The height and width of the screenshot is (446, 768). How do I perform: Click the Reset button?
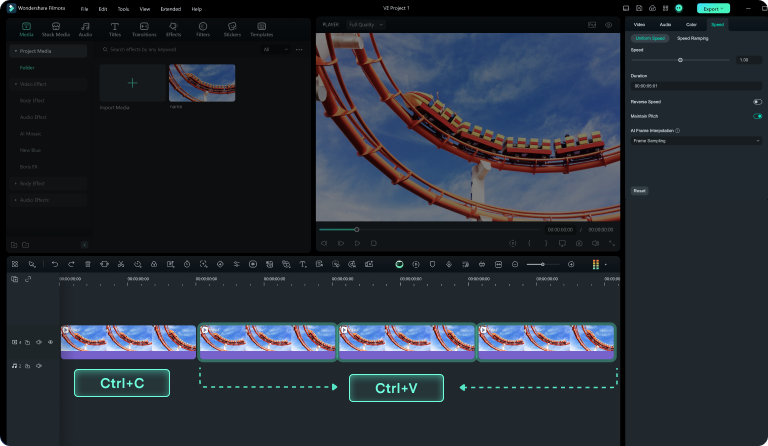point(639,190)
